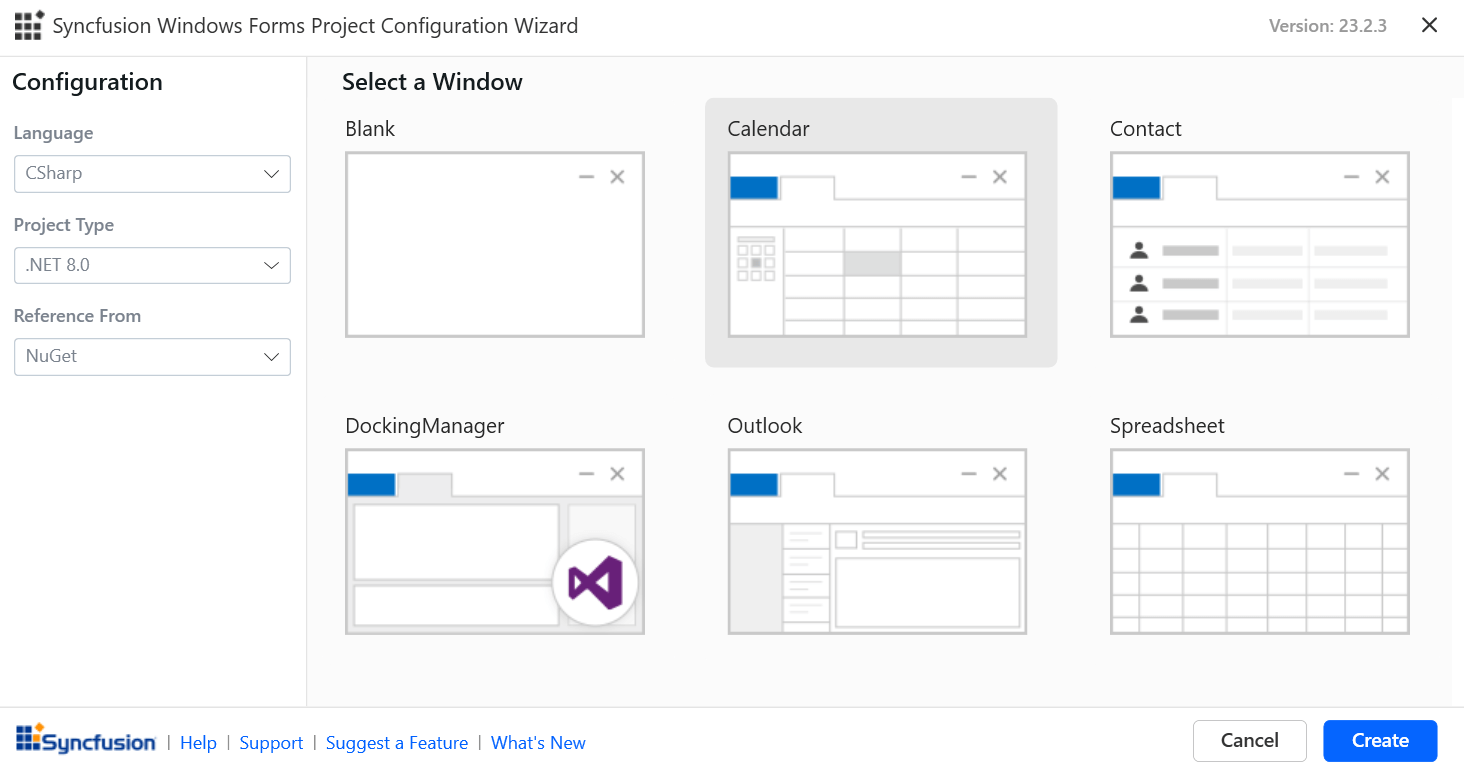Expand the Project Type .NET 8.0 dropdown

[152, 266]
